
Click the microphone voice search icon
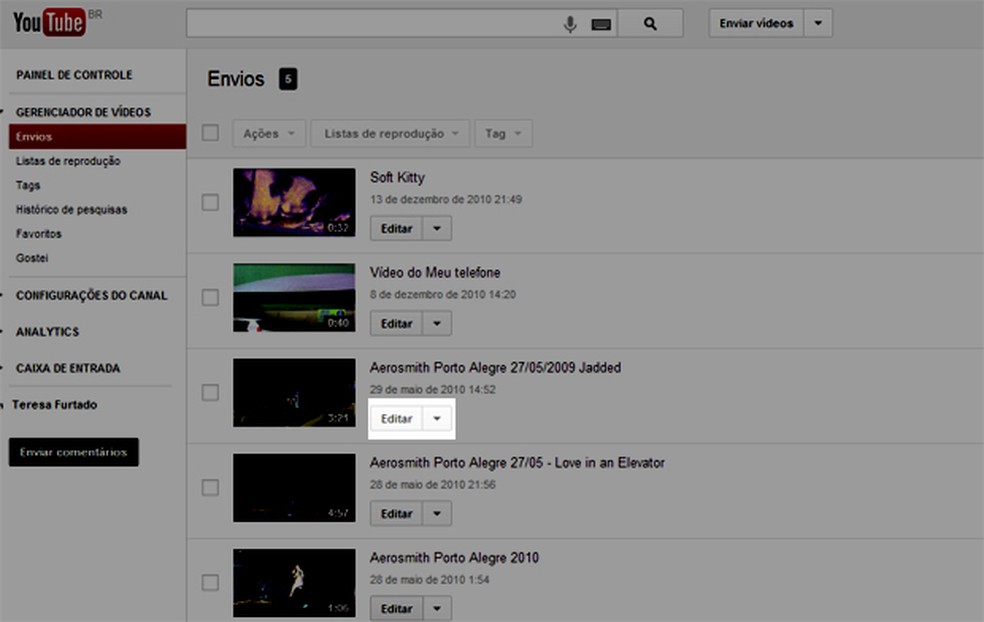click(570, 24)
